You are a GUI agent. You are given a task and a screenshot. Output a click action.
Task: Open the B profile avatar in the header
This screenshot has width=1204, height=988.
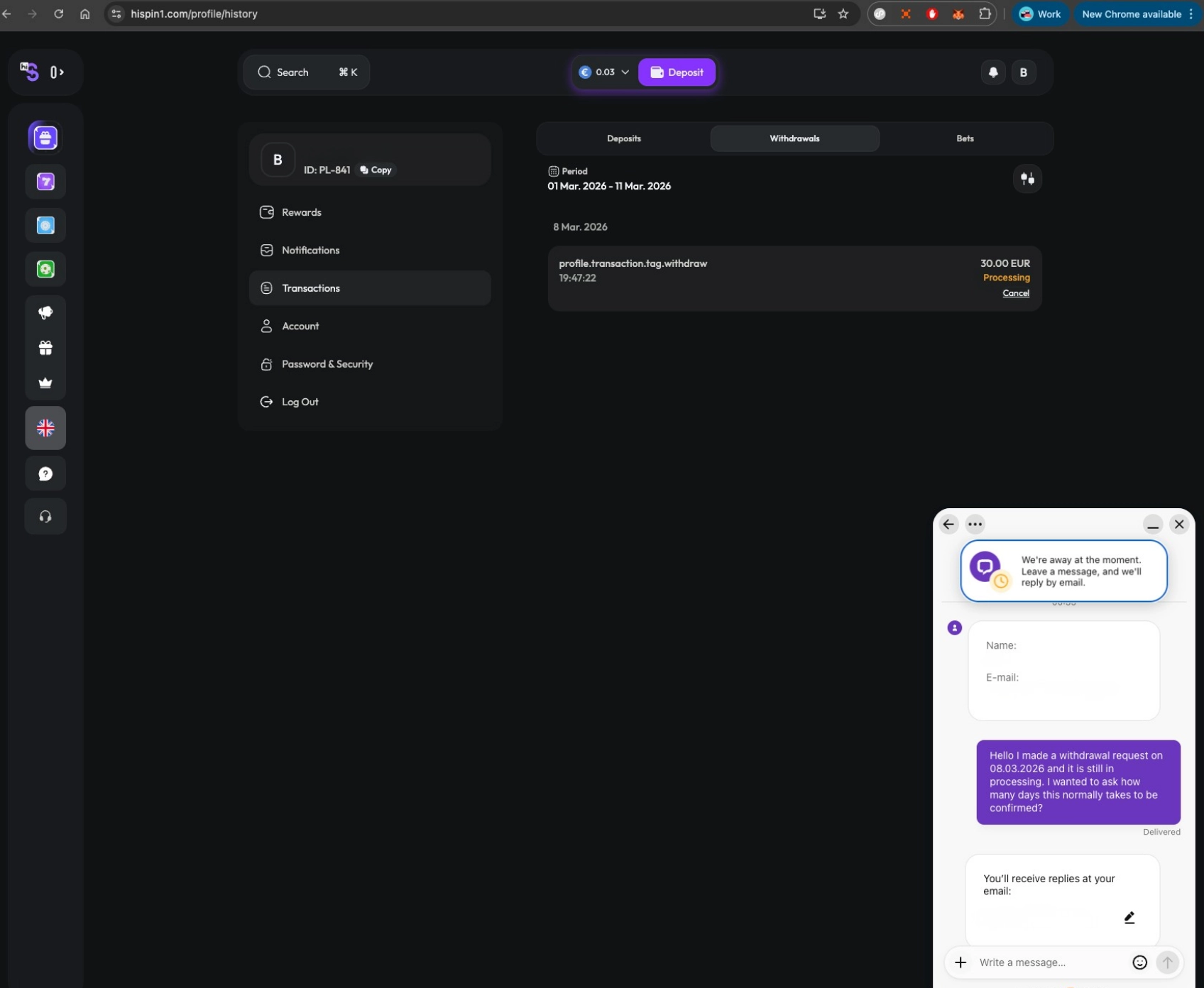pos(1023,72)
